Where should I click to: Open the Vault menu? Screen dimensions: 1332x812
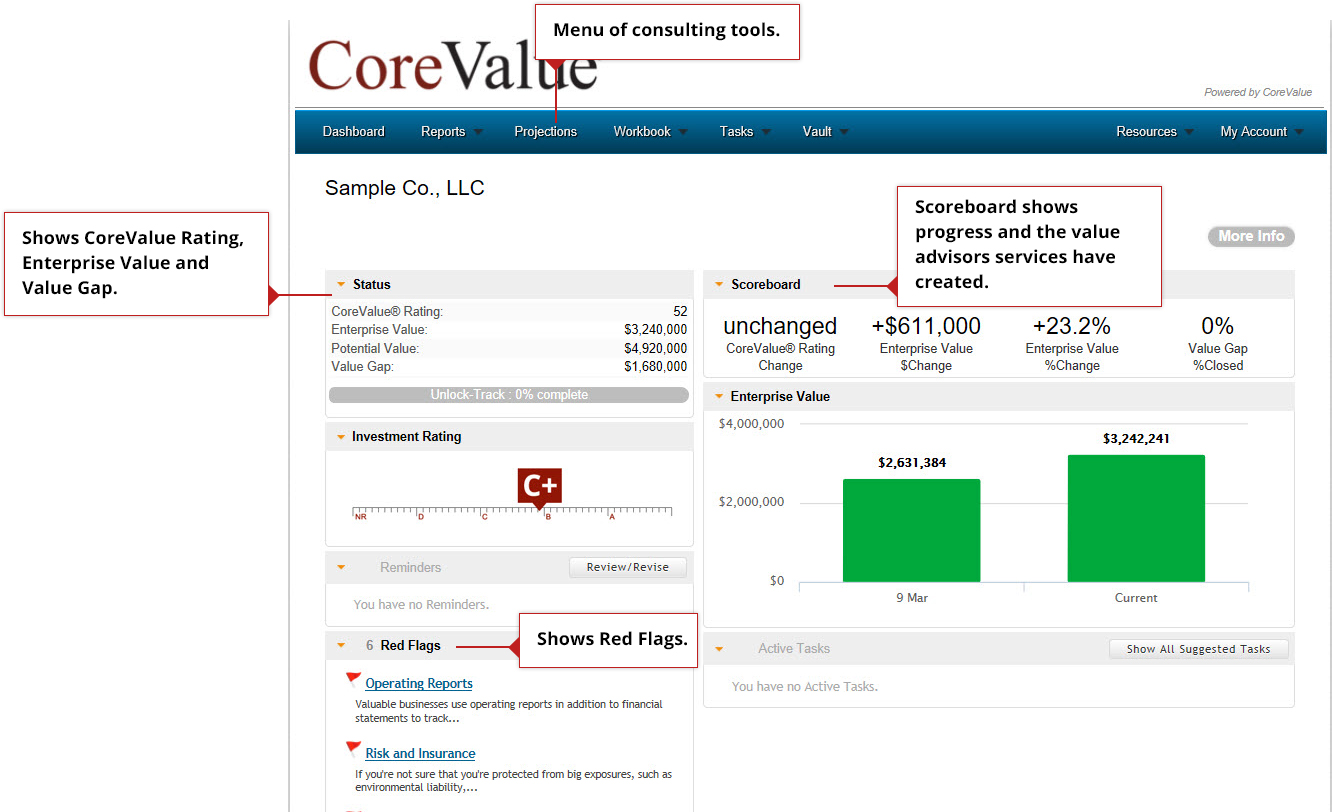[x=817, y=132]
